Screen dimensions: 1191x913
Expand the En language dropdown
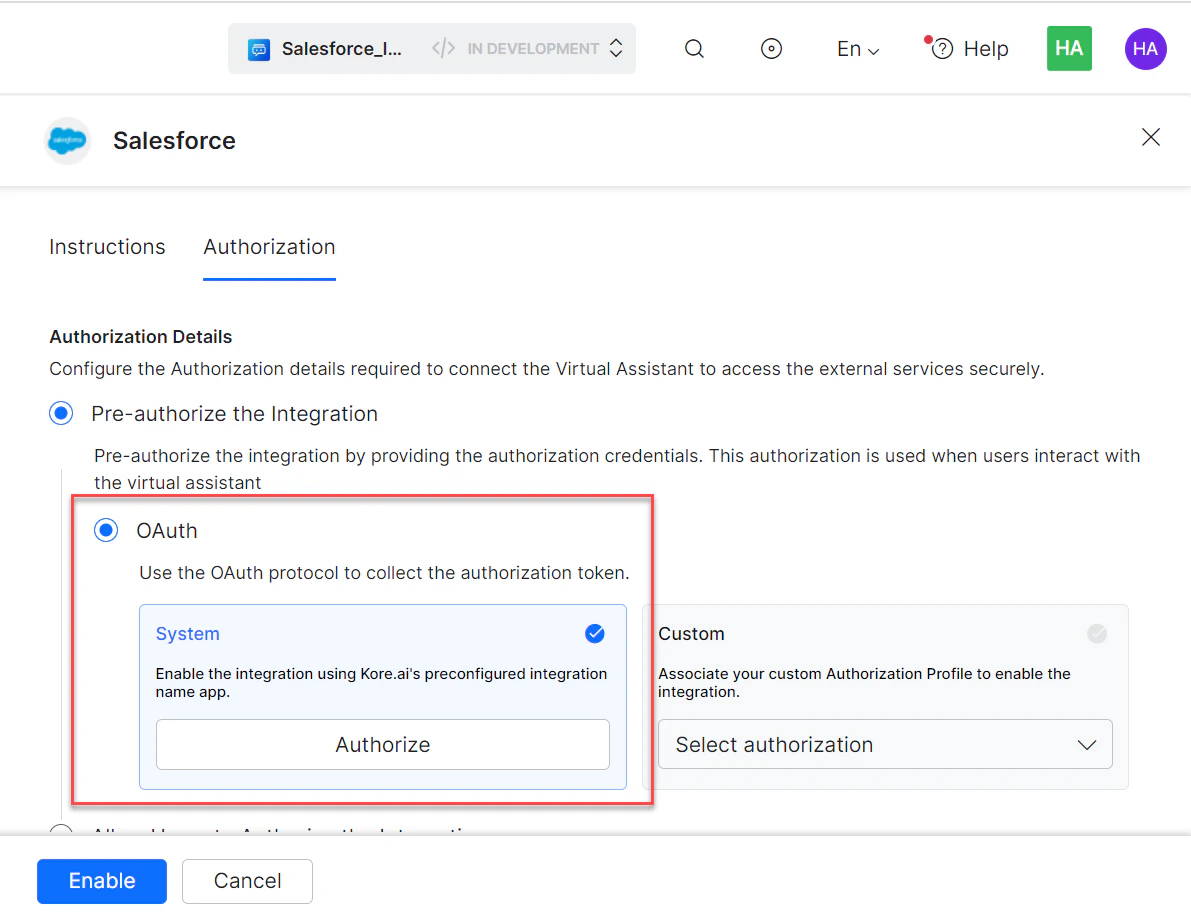pos(857,48)
